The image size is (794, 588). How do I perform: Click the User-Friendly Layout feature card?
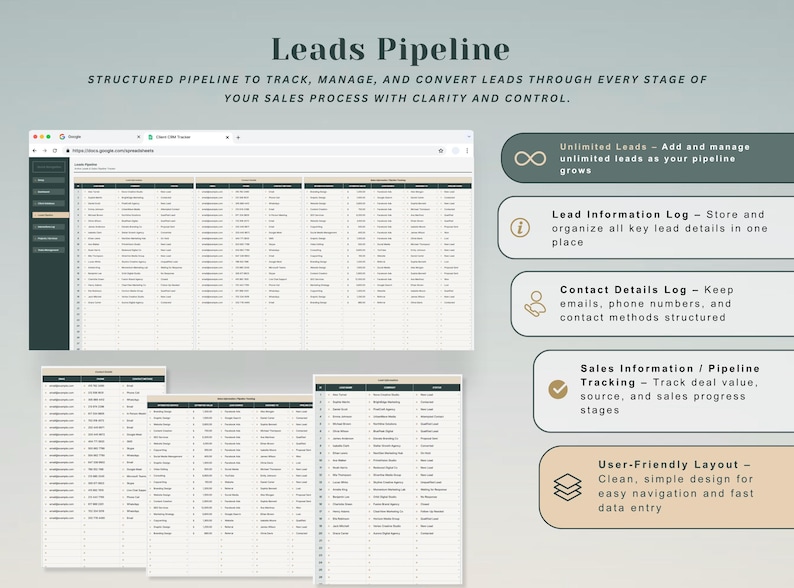[x=666, y=487]
